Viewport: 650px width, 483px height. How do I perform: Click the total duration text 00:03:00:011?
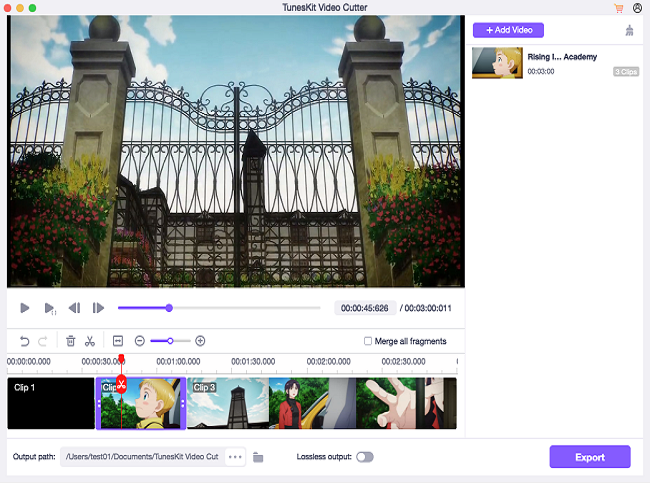[x=428, y=308]
